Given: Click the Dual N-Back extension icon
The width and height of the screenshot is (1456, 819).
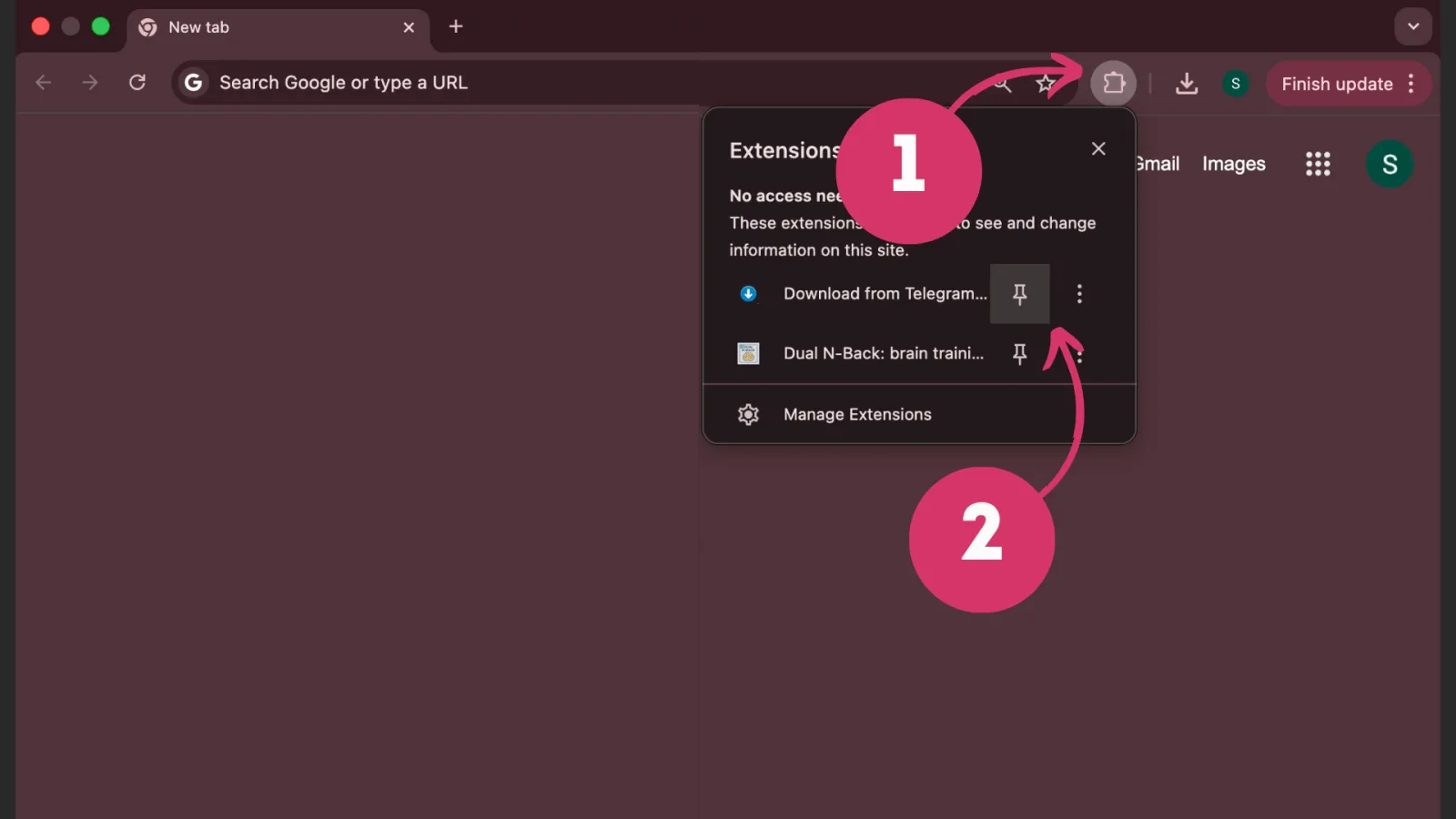Looking at the screenshot, I should pyautogui.click(x=748, y=353).
